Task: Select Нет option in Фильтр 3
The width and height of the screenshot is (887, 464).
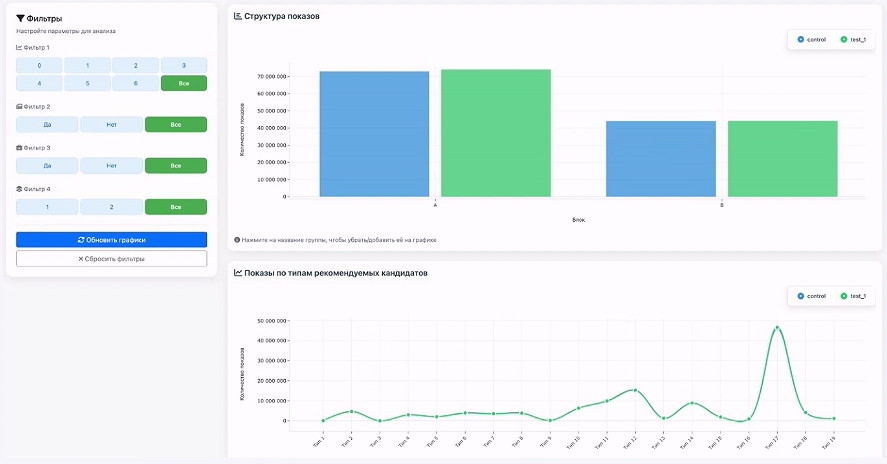Action: click(111, 166)
